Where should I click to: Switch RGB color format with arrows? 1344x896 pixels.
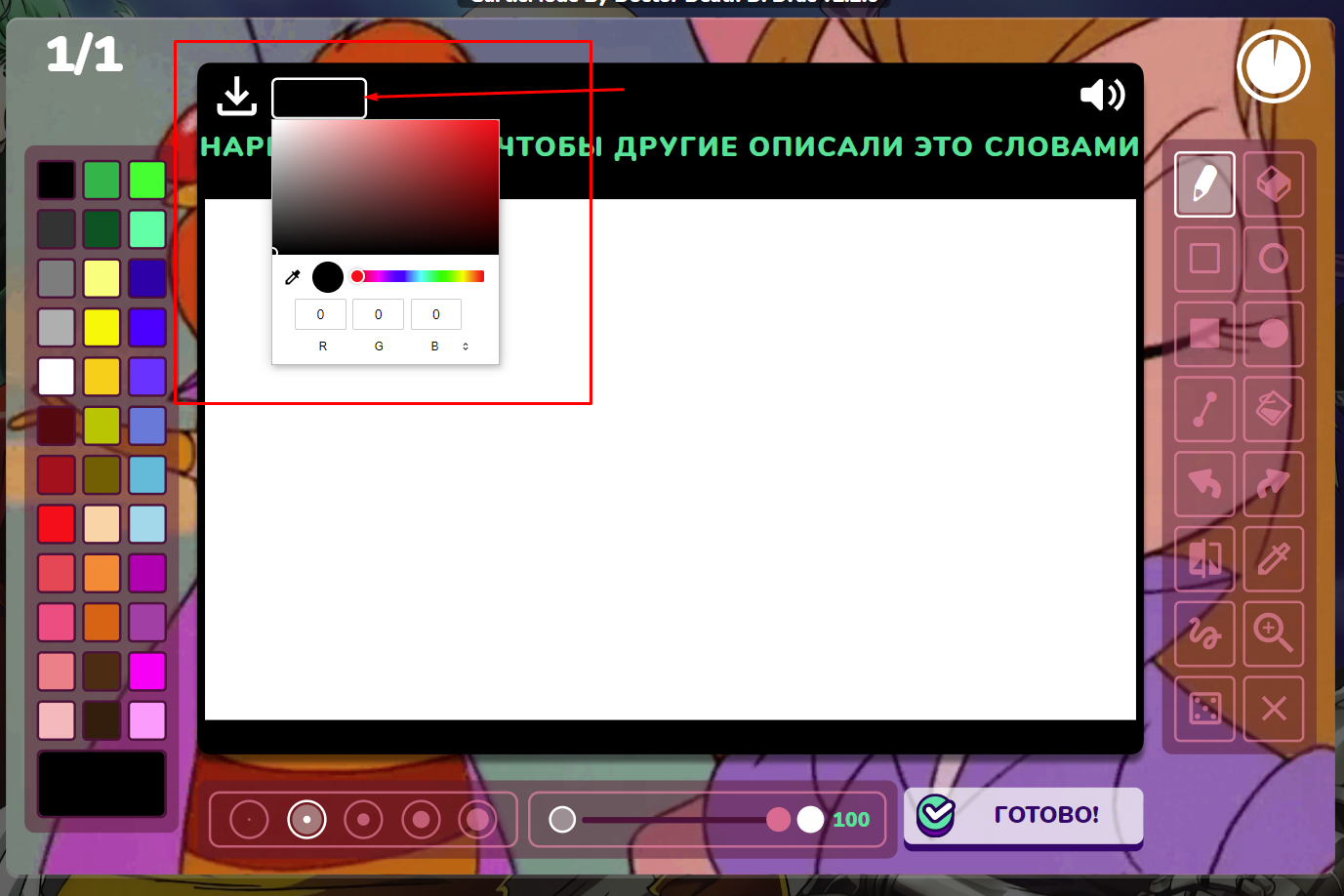click(x=466, y=346)
